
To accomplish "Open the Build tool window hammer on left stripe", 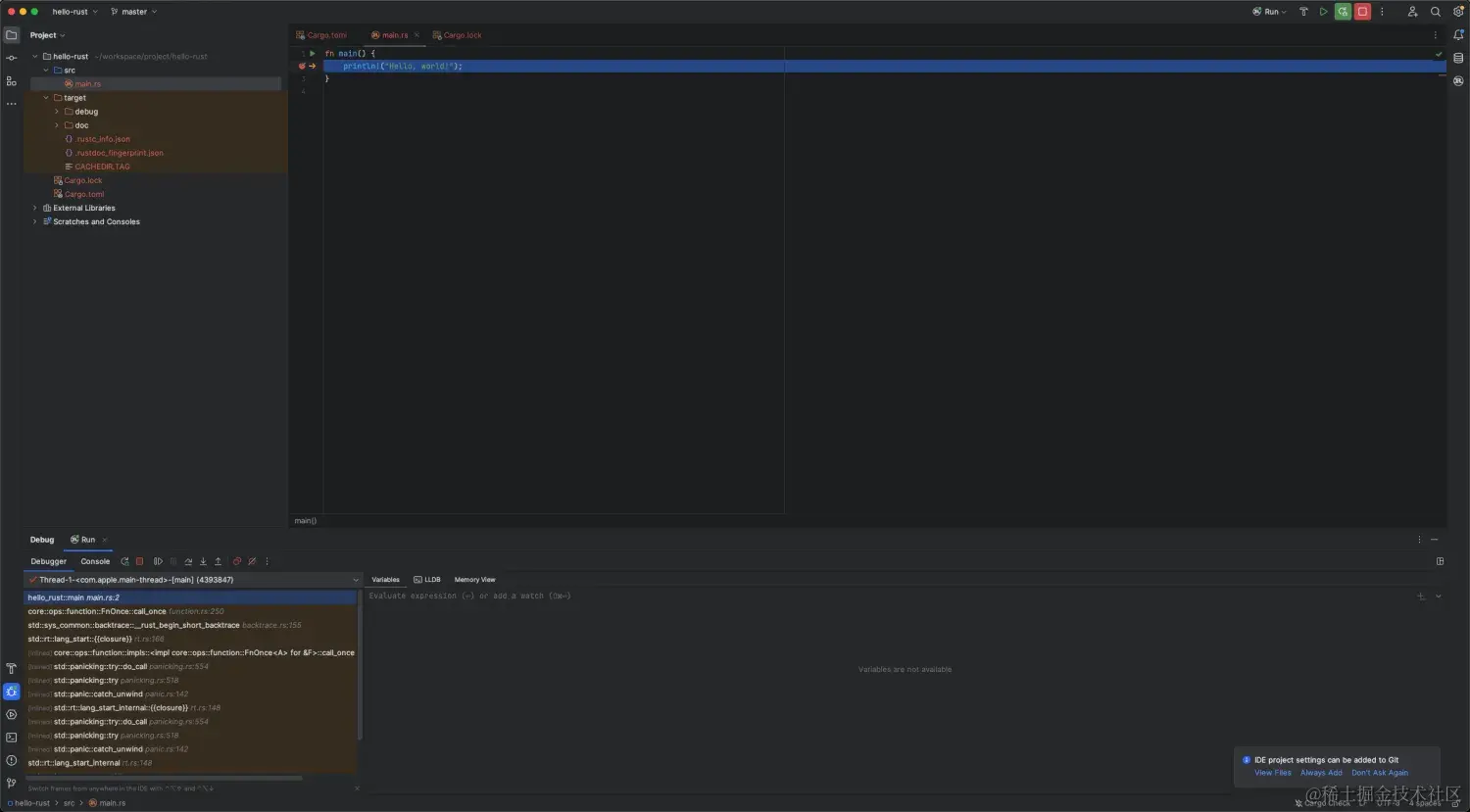I will click(x=12, y=669).
